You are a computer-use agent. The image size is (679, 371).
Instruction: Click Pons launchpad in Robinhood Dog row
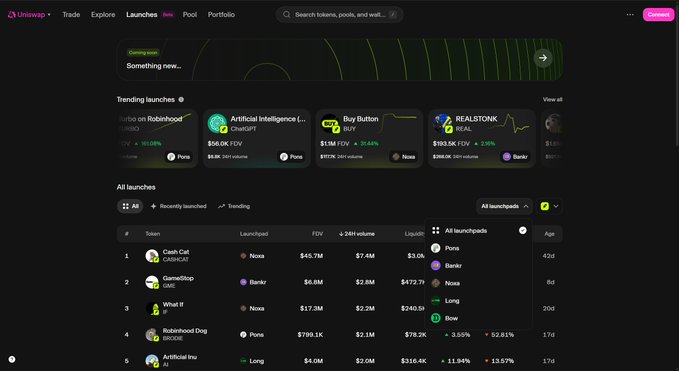click(252, 335)
